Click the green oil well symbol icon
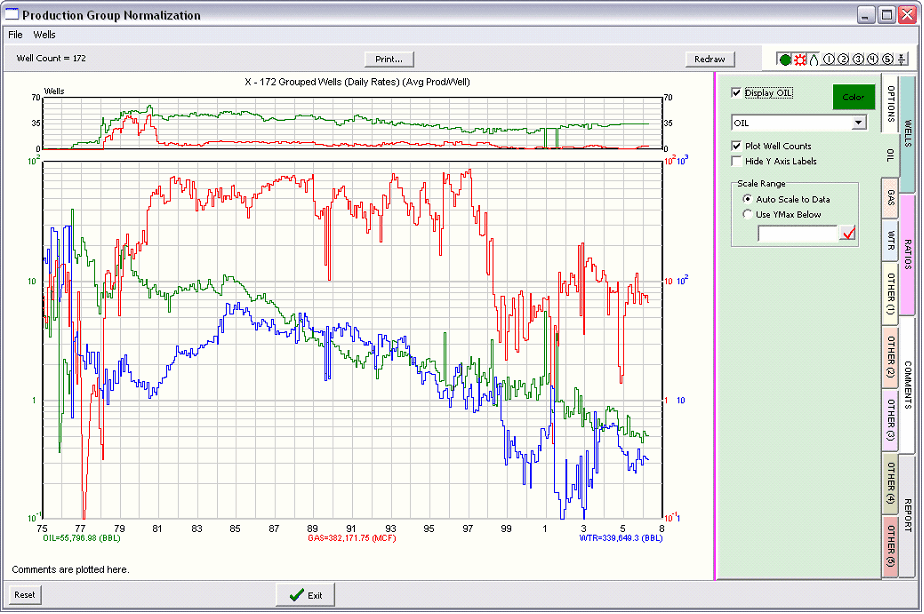This screenshot has width=924, height=614. [785, 60]
